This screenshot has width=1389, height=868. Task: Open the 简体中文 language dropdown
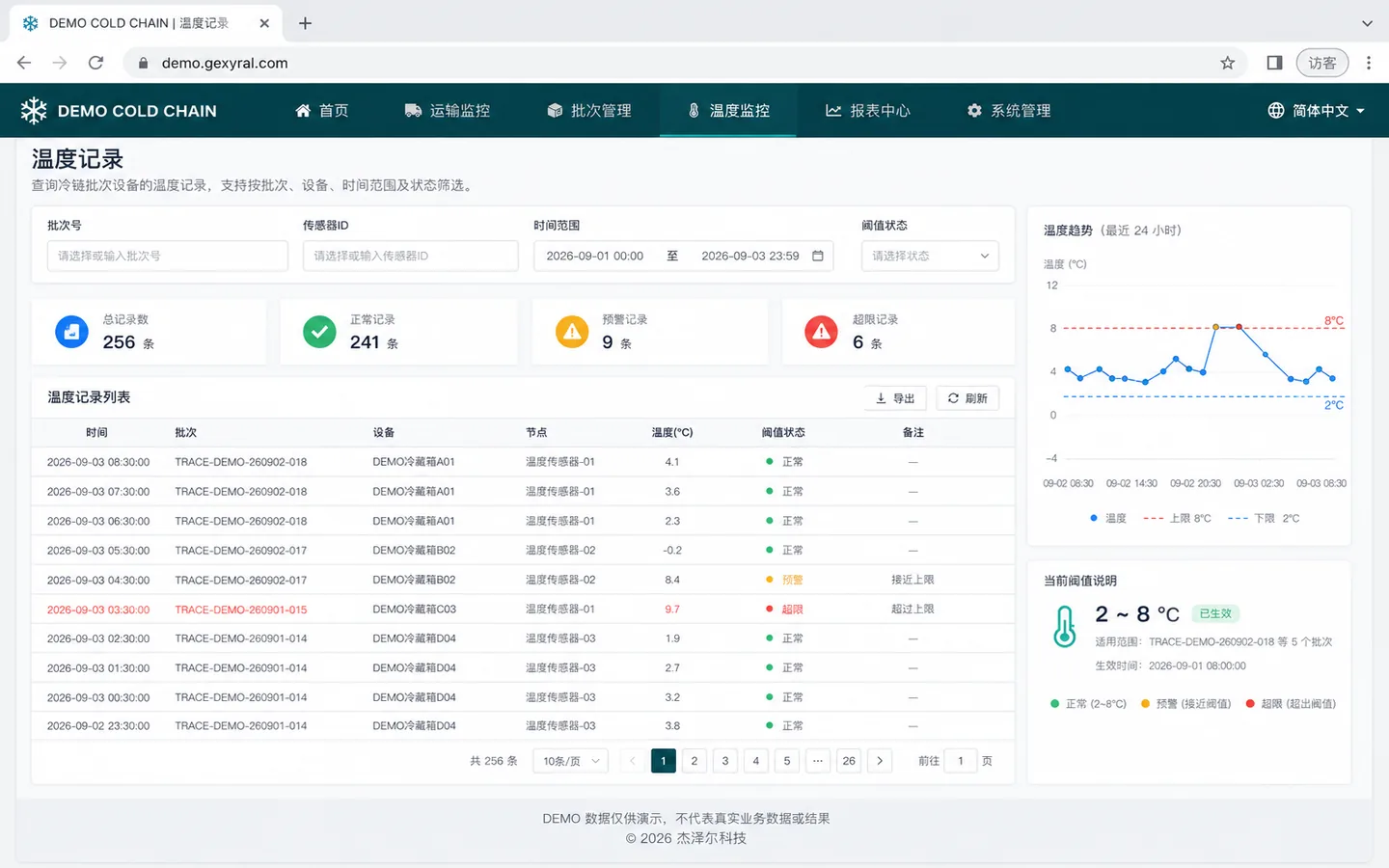(1317, 111)
